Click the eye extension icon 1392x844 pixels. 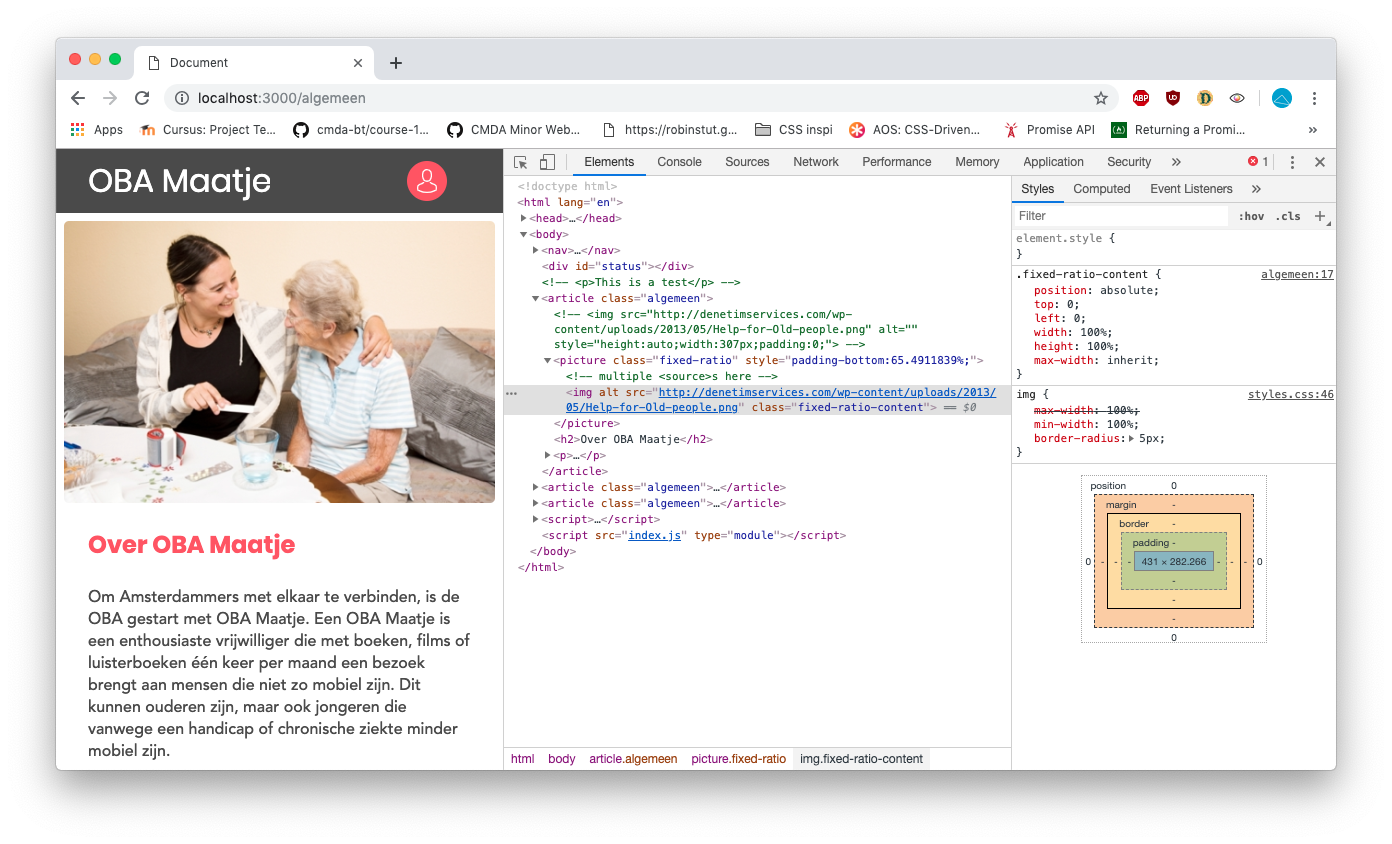1237,98
